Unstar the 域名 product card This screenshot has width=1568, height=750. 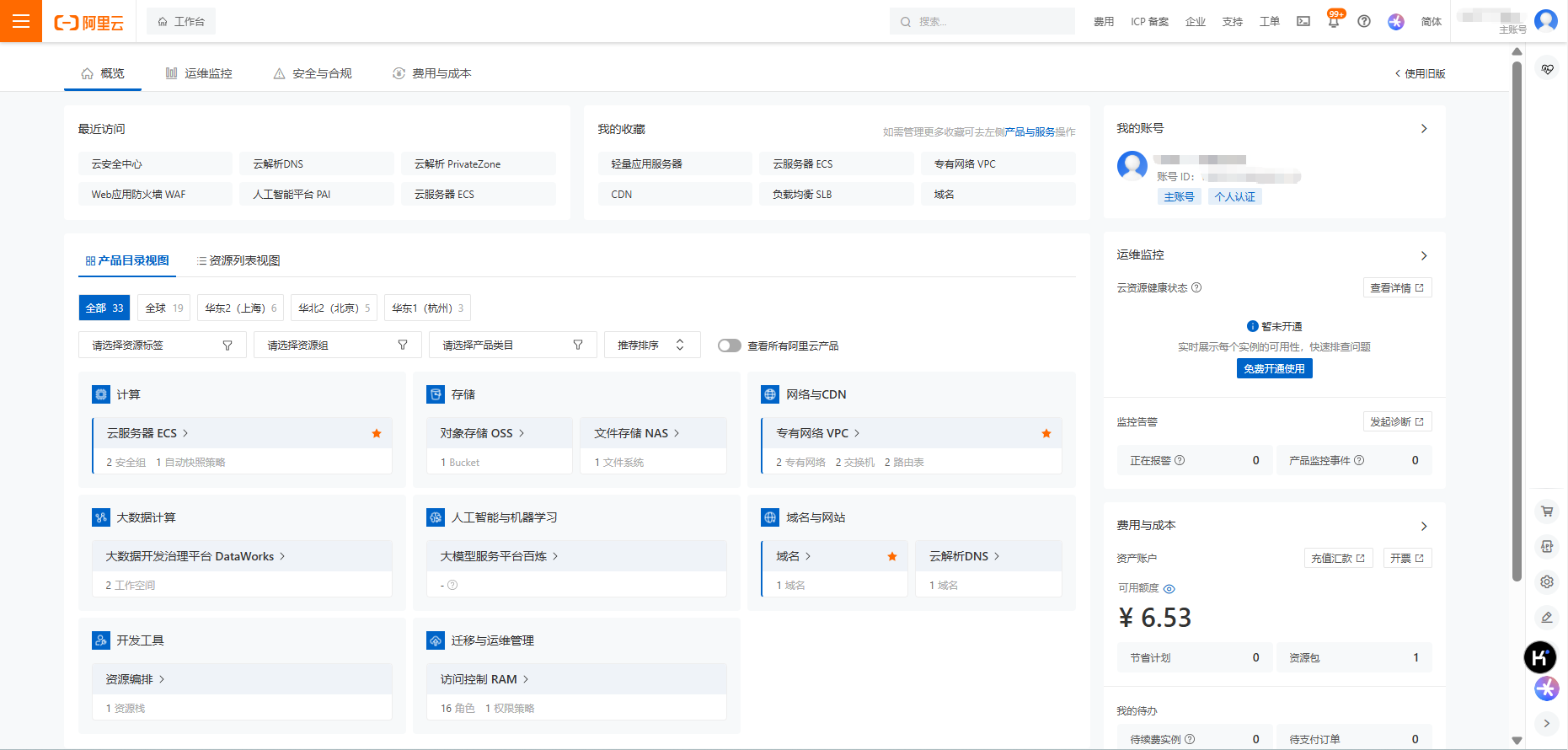point(892,556)
